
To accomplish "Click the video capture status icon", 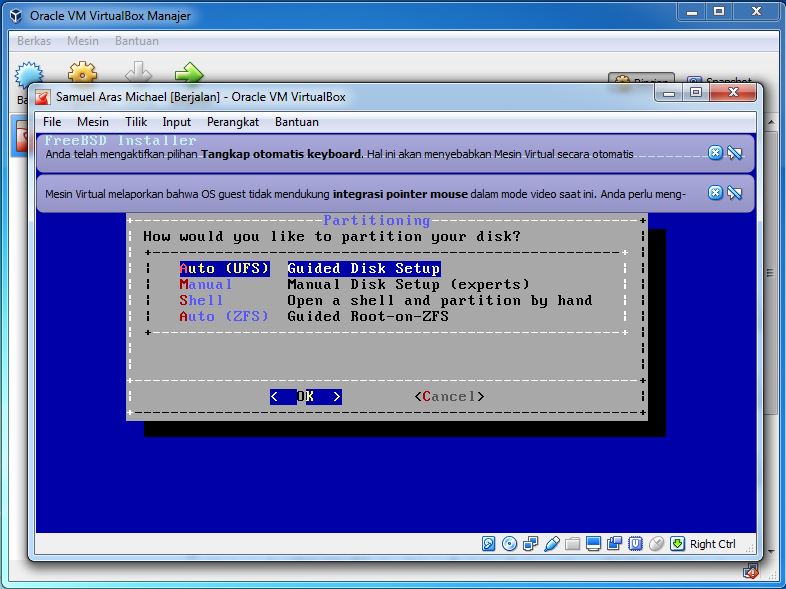I will pos(614,543).
